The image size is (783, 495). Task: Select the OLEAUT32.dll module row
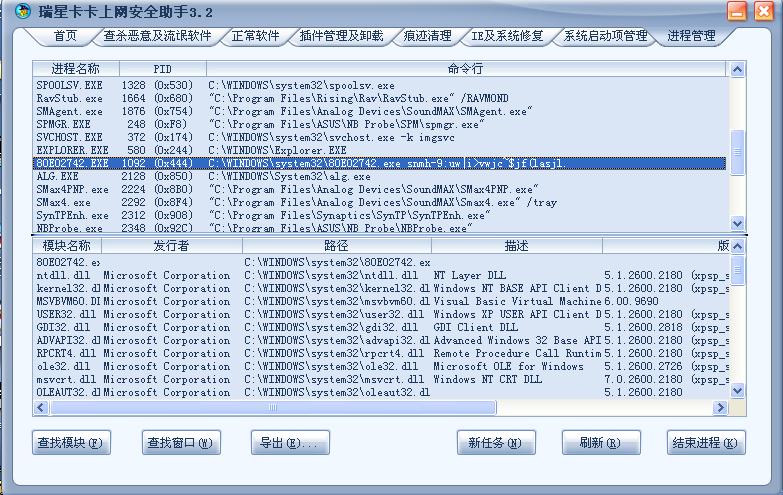[382, 392]
